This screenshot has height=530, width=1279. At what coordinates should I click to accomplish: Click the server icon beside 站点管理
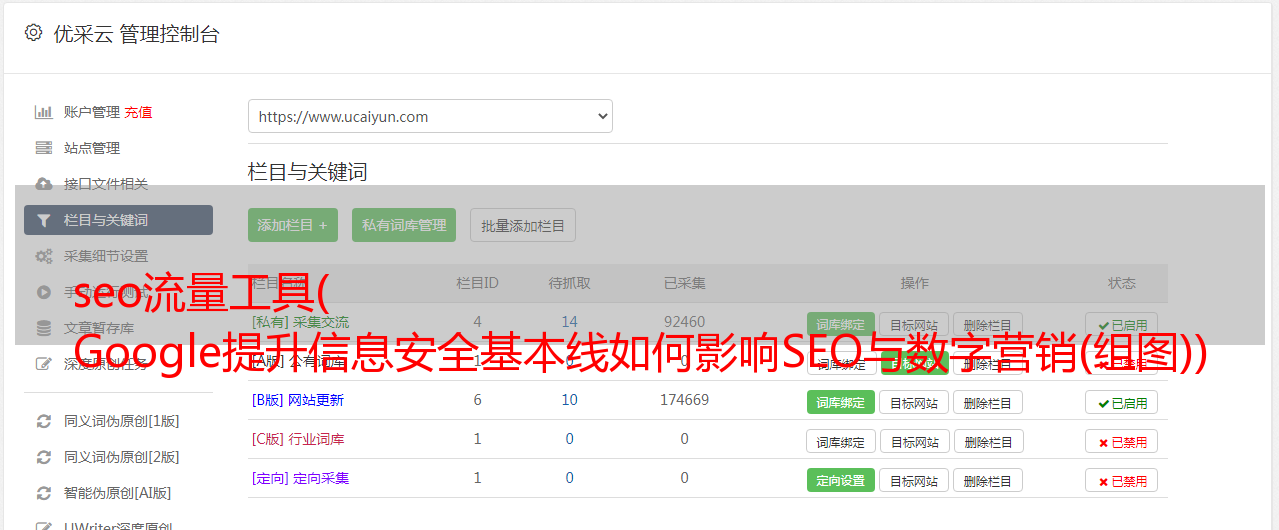point(43,148)
